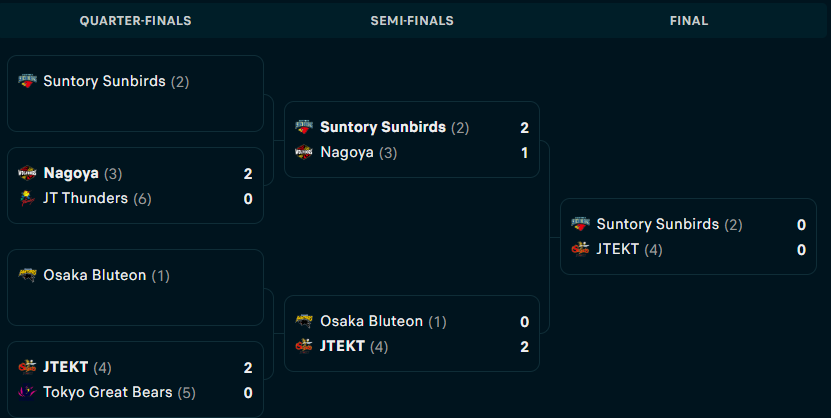
Task: Open JT Thunders team name link
Action: click(85, 198)
